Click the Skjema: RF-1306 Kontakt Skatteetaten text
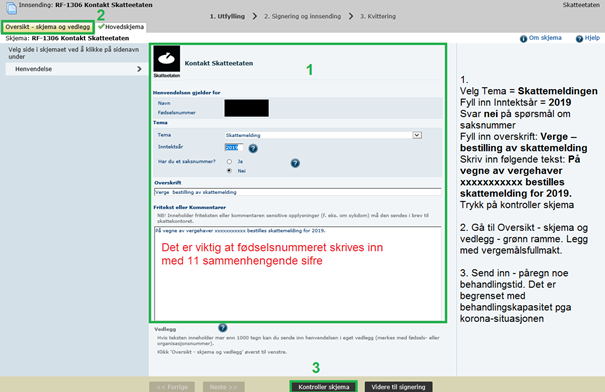Image resolution: width=605 pixels, height=392 pixels. 67,38
